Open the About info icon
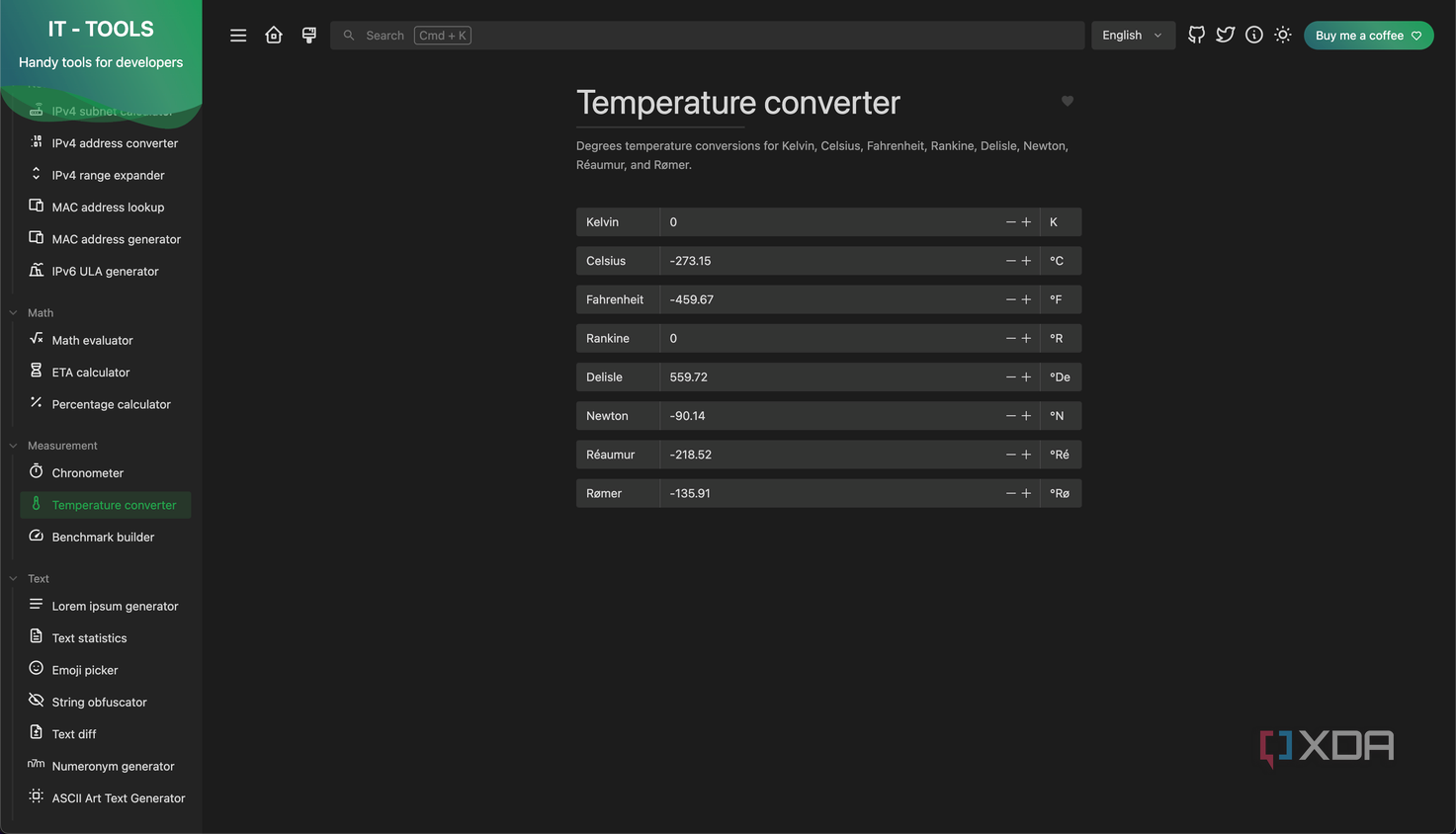 (x=1253, y=35)
